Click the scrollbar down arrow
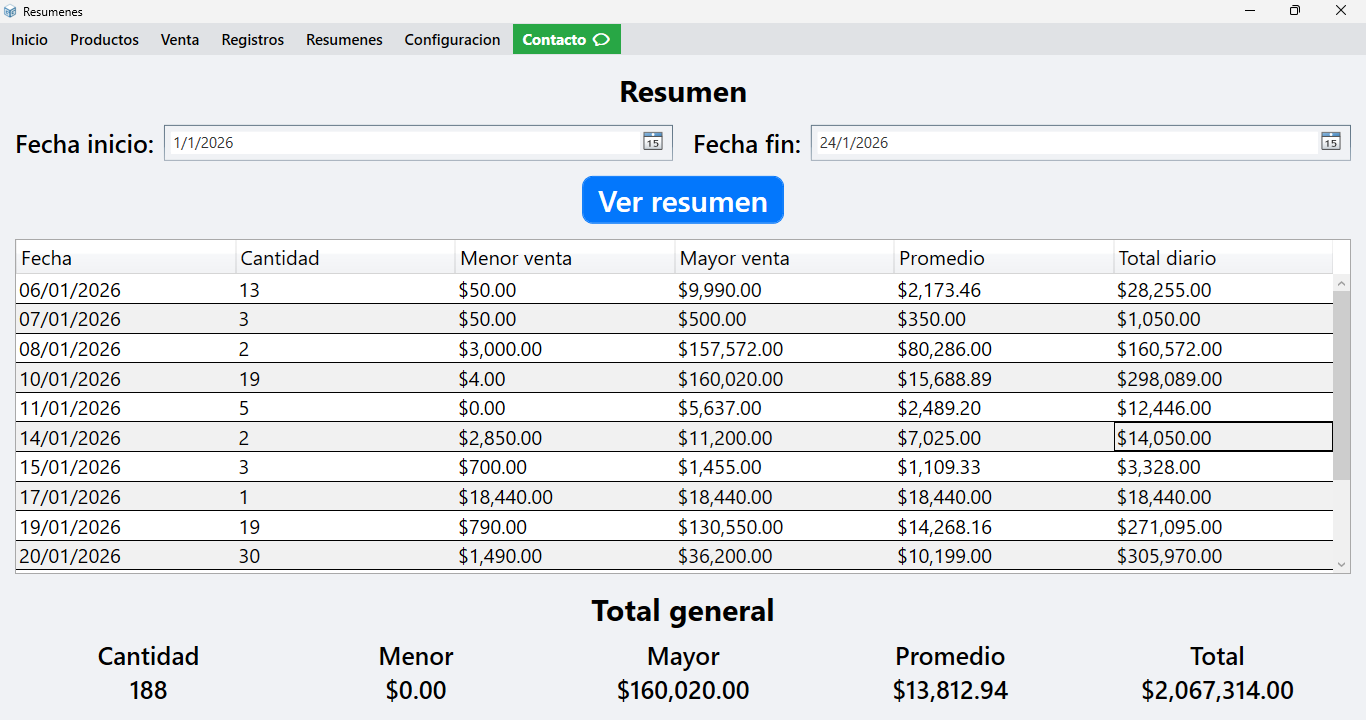The height and width of the screenshot is (720, 1366). 1343,563
